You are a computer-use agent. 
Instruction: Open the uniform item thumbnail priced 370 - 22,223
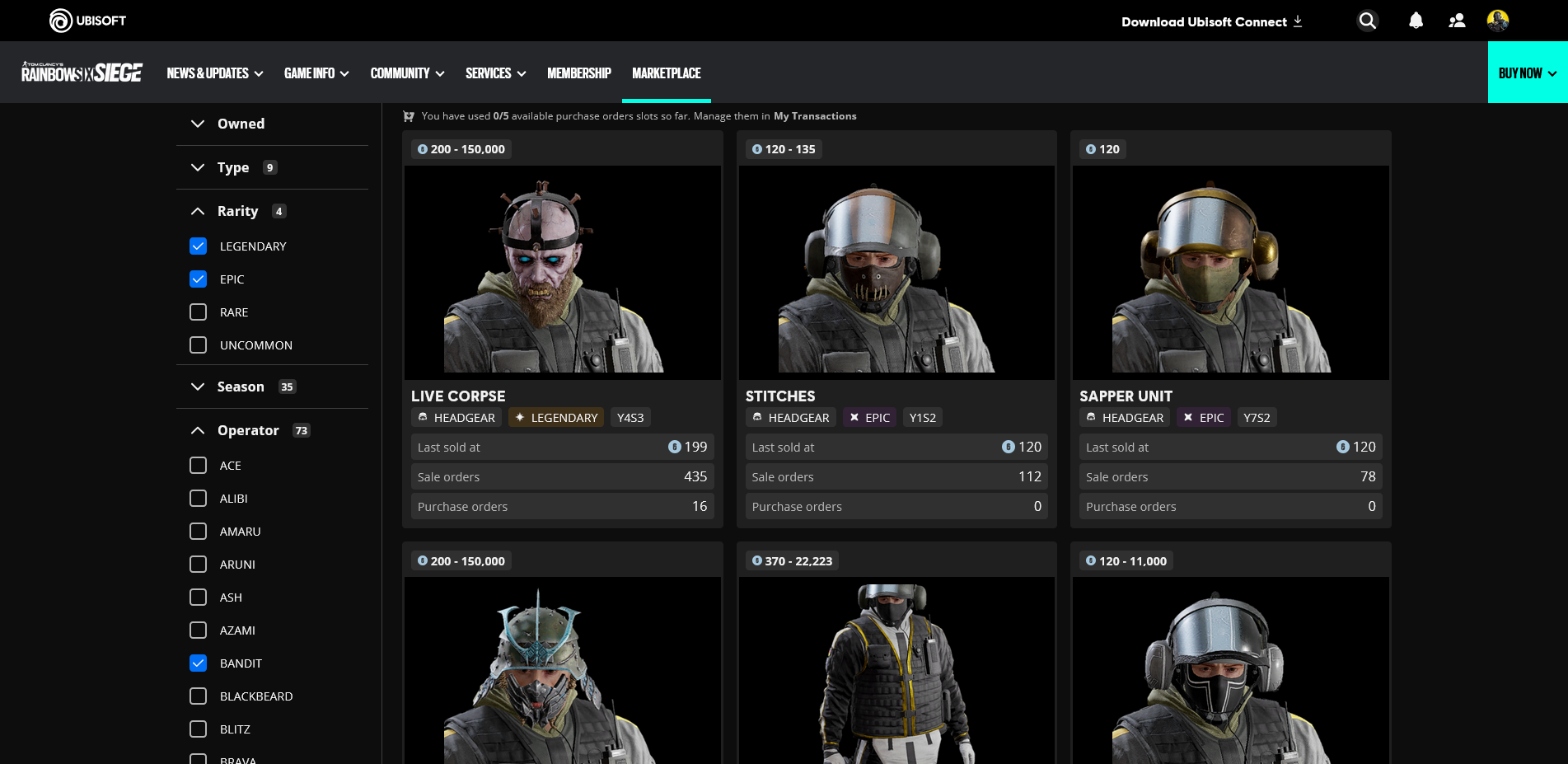coord(896,670)
